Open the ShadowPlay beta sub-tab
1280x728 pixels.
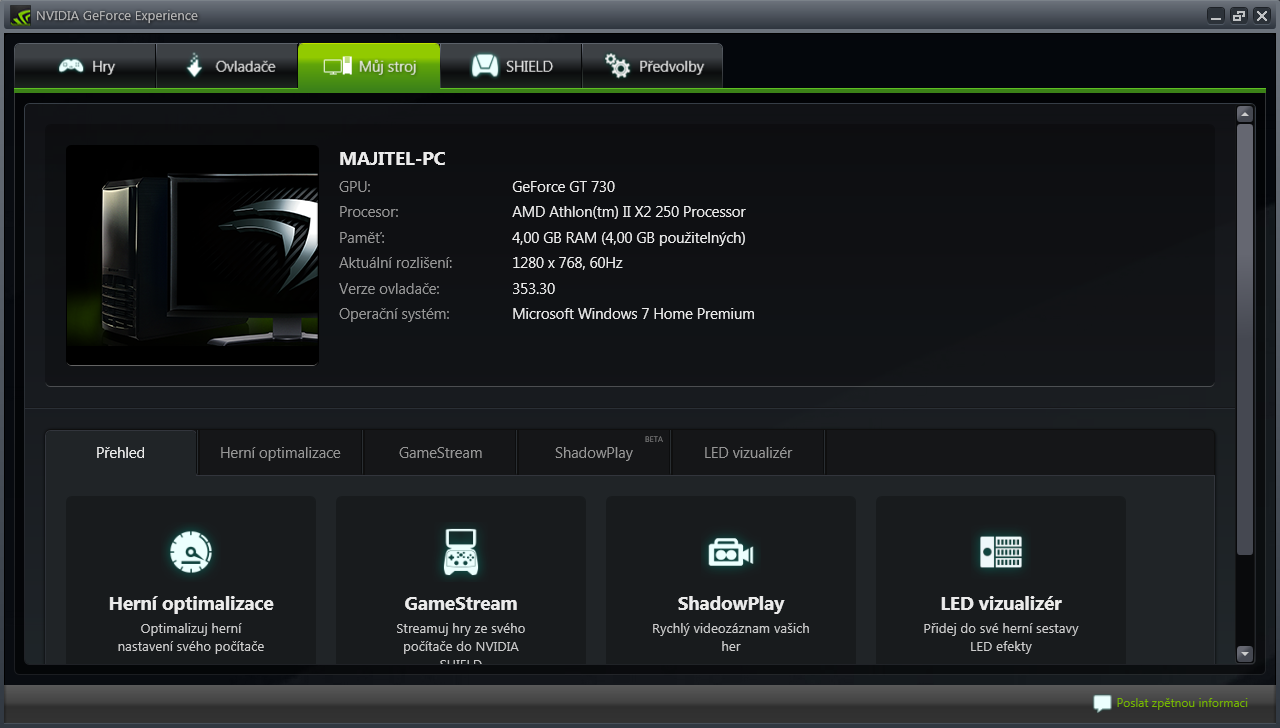tap(594, 453)
